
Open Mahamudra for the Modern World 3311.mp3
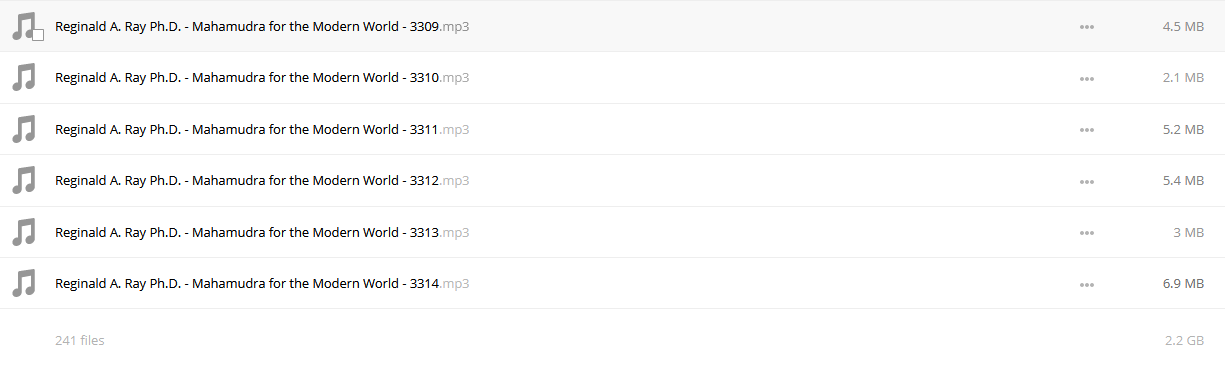(x=262, y=129)
